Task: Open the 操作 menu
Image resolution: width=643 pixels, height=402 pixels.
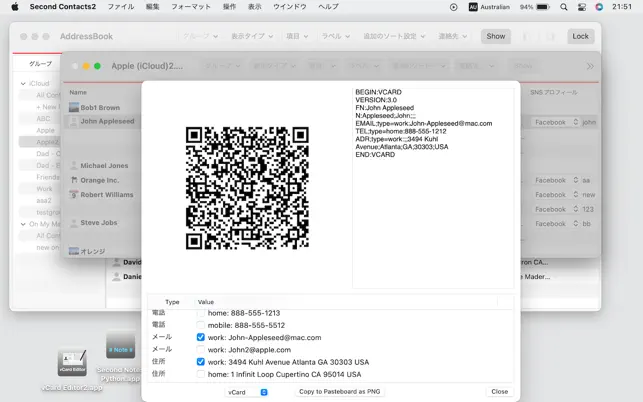Action: tap(229, 7)
